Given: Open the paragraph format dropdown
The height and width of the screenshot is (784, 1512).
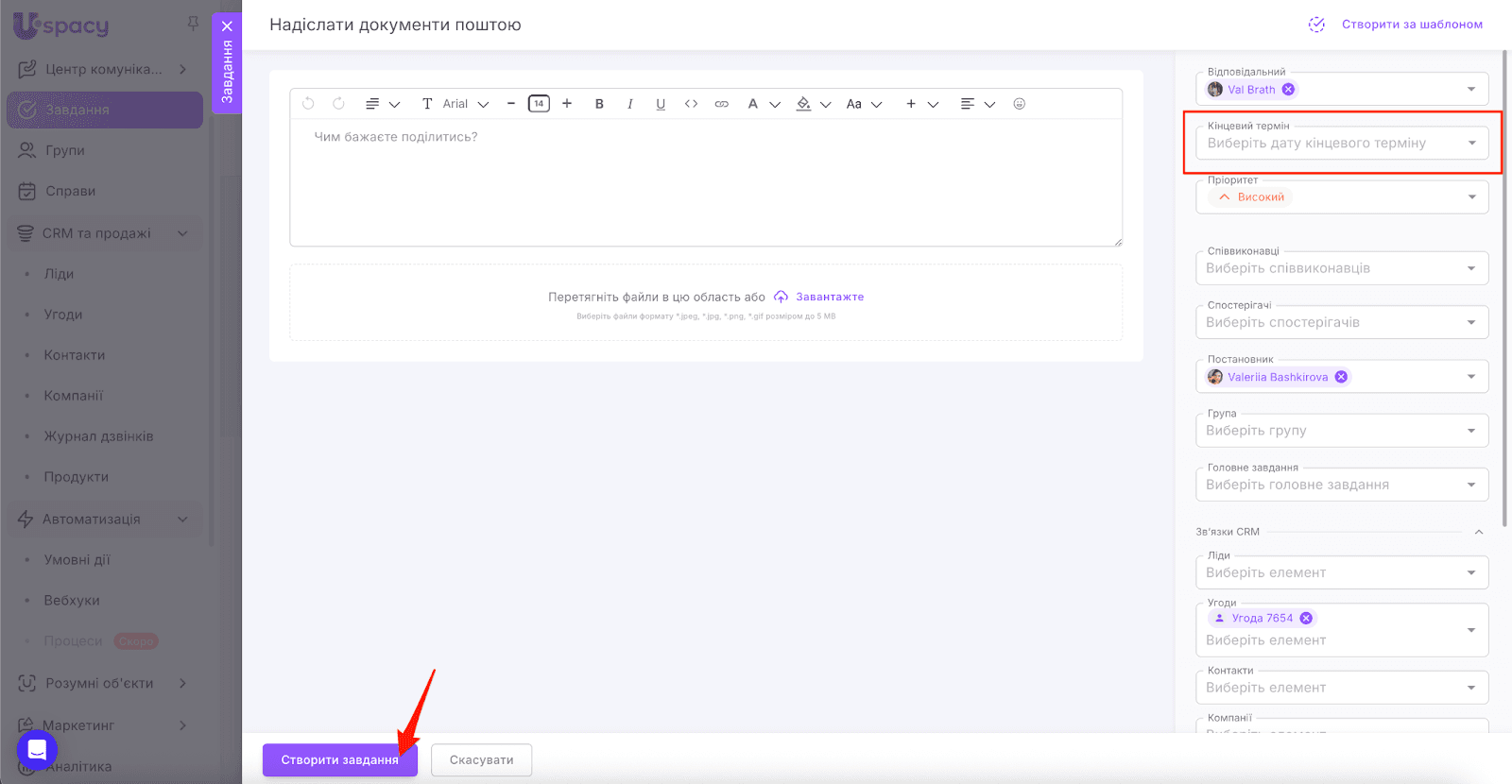Looking at the screenshot, I should pos(383,104).
